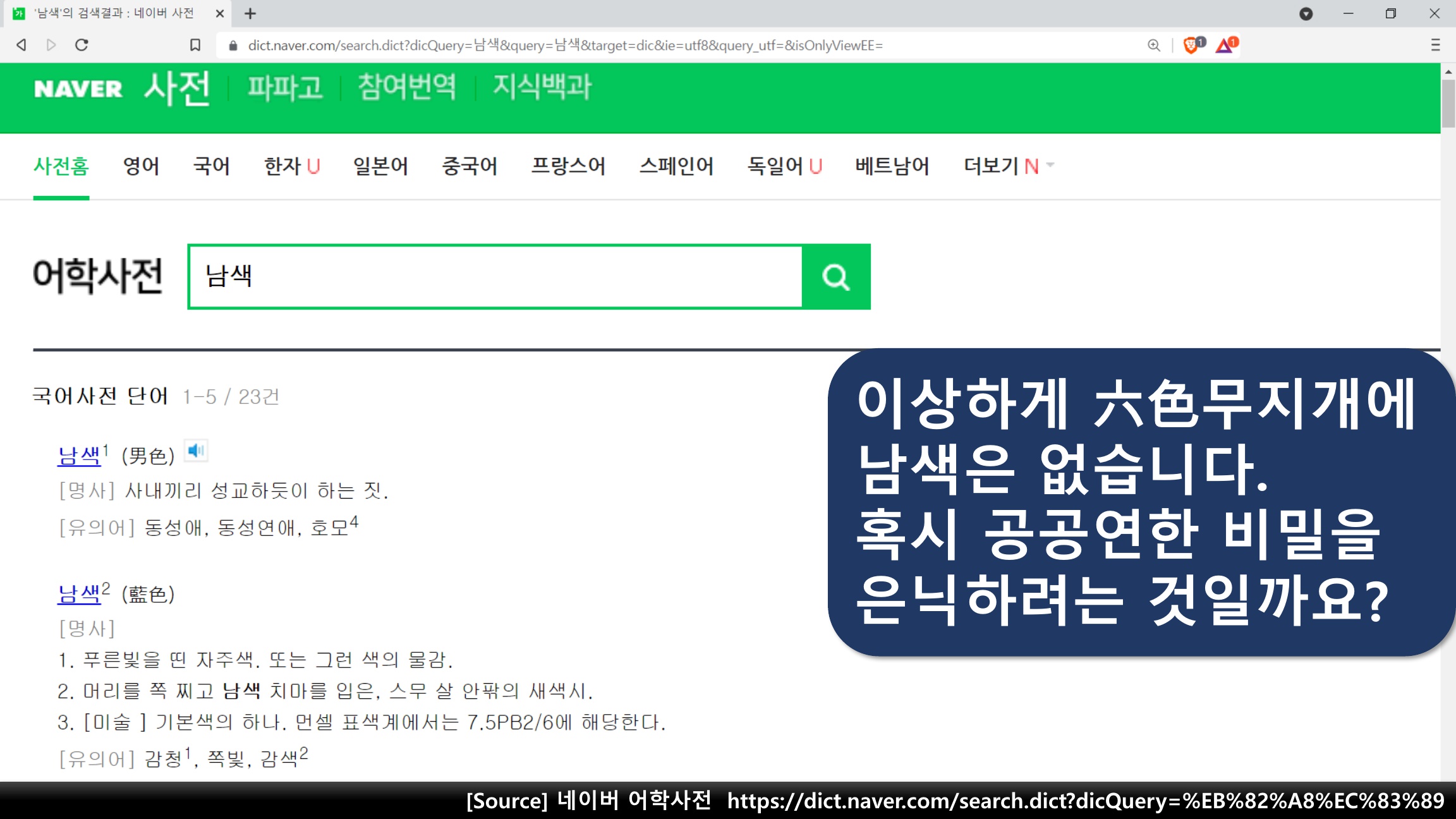Select the 일본어 dictionary tab

click(x=380, y=166)
